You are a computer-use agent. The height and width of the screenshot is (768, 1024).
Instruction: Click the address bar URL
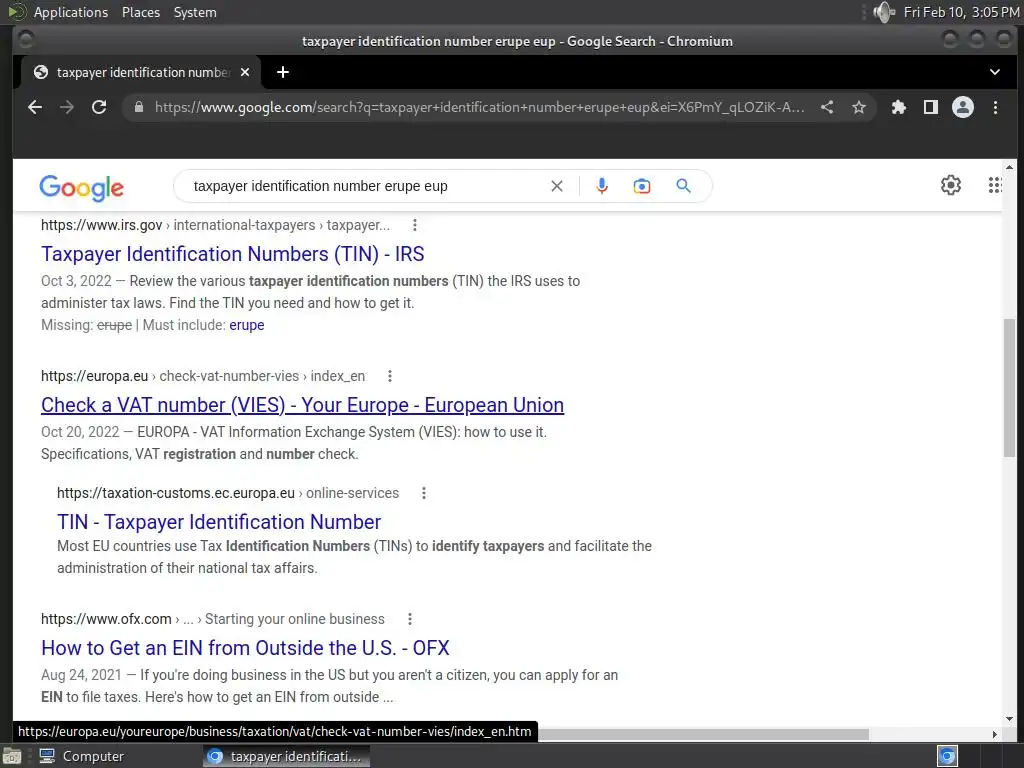pos(479,107)
